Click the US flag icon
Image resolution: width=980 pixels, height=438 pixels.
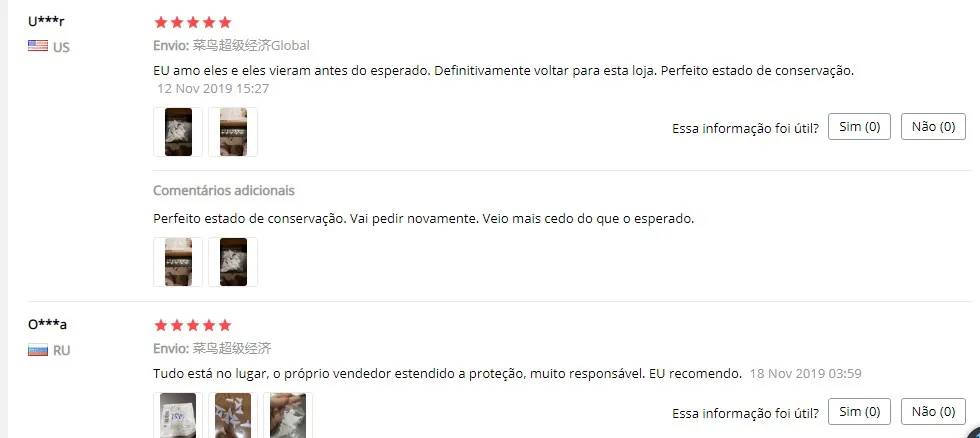pyautogui.click(x=38, y=46)
